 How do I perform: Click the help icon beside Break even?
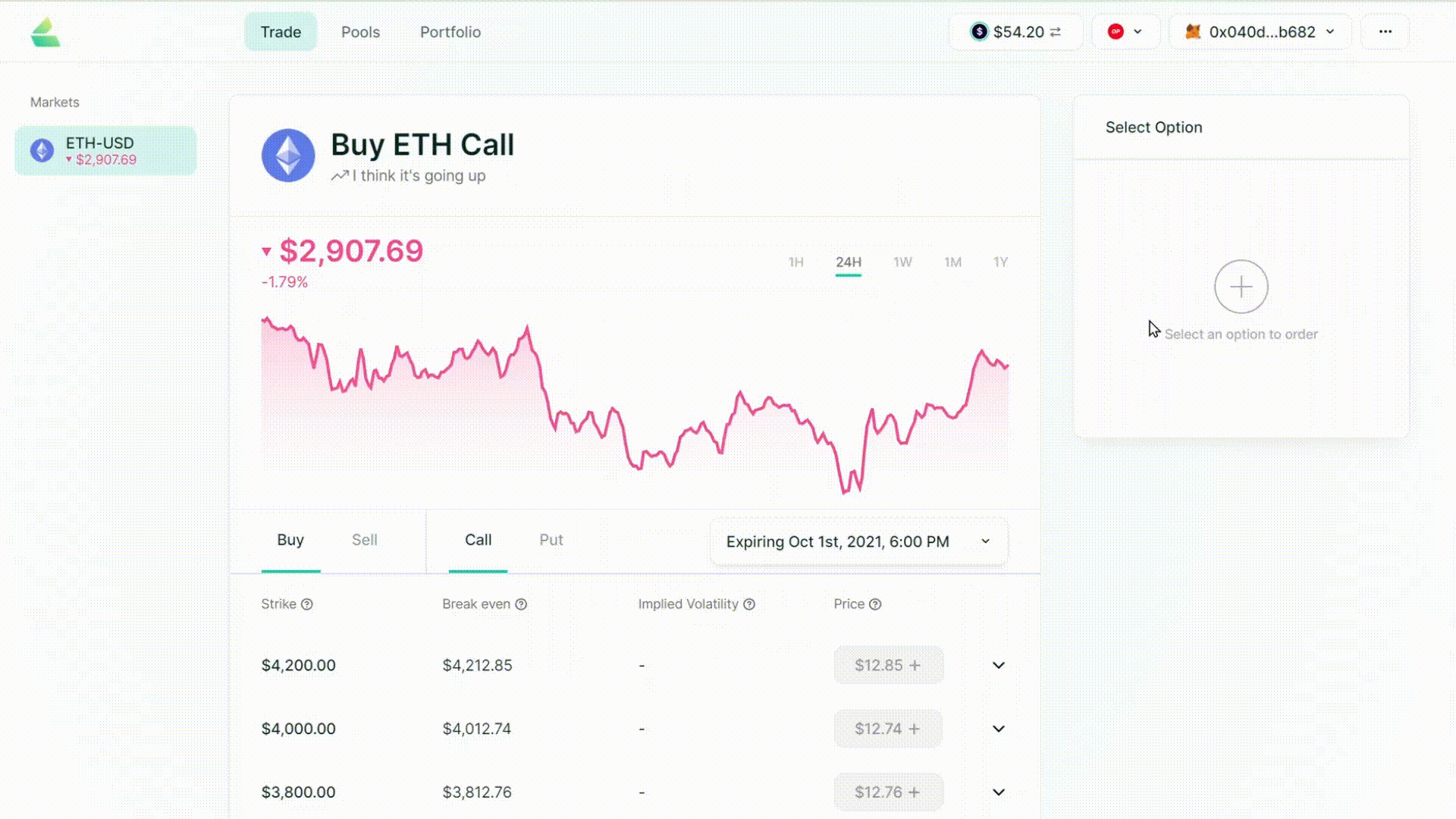pos(521,604)
